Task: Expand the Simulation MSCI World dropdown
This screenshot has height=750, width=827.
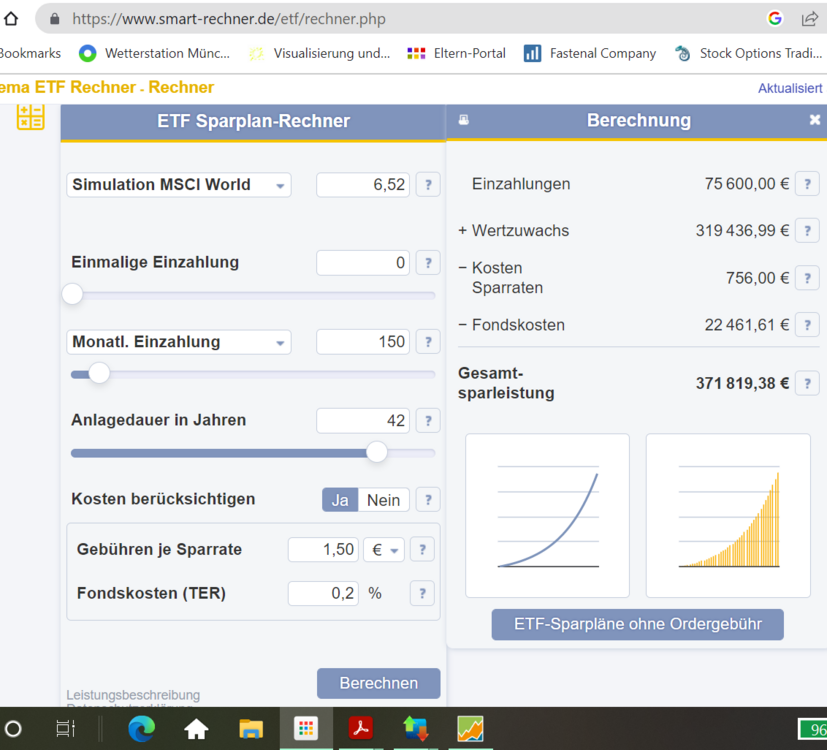Action: pos(179,185)
